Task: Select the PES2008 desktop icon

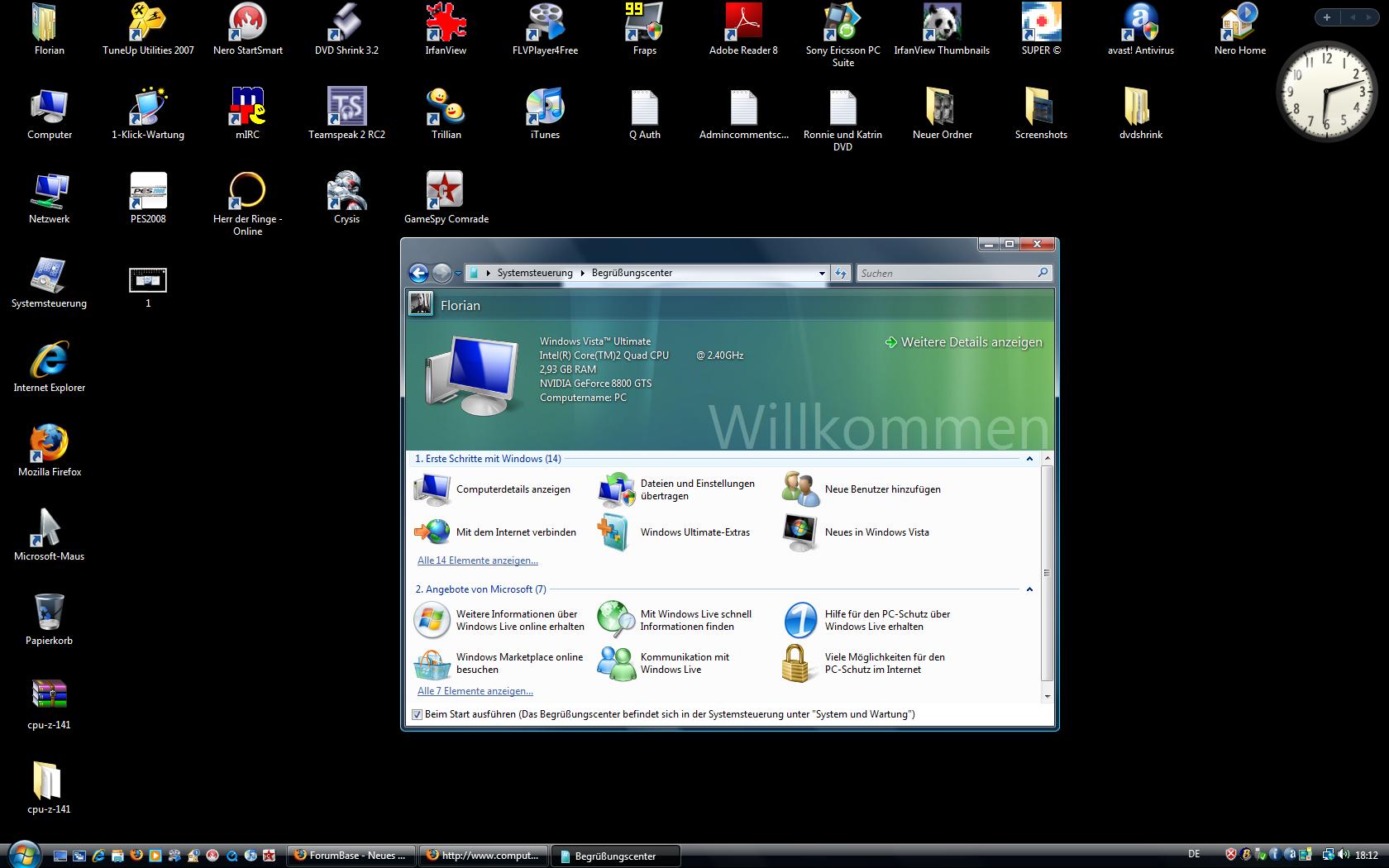Action: click(148, 197)
